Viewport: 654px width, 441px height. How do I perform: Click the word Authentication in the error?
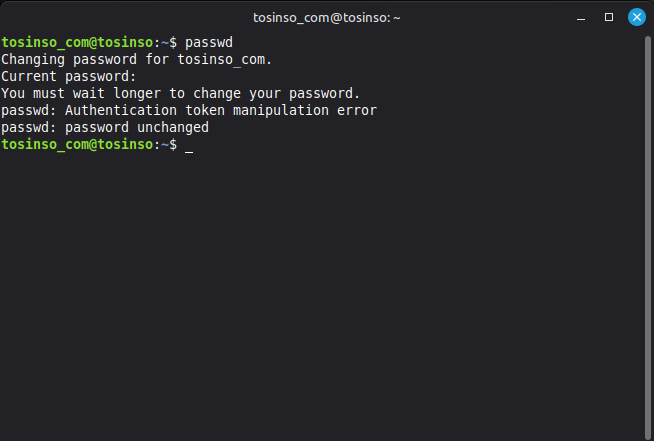pyautogui.click(x=122, y=111)
